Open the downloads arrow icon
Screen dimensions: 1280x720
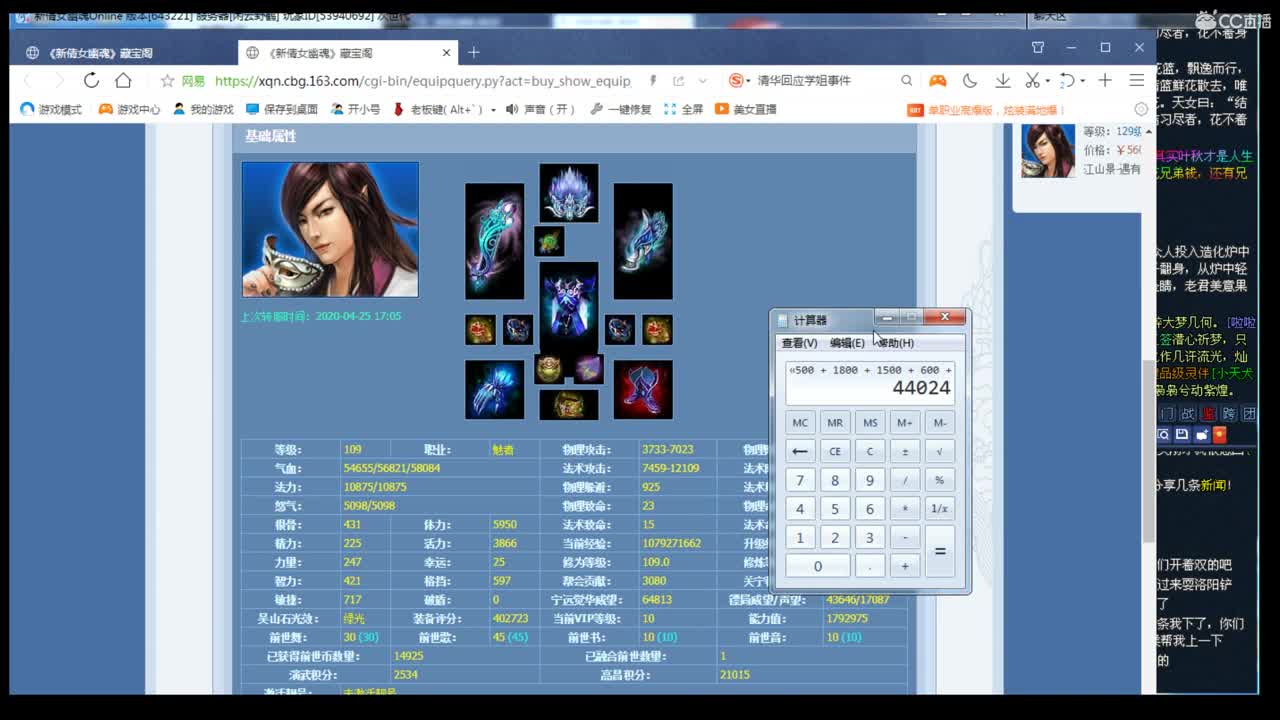pyautogui.click(x=1002, y=80)
